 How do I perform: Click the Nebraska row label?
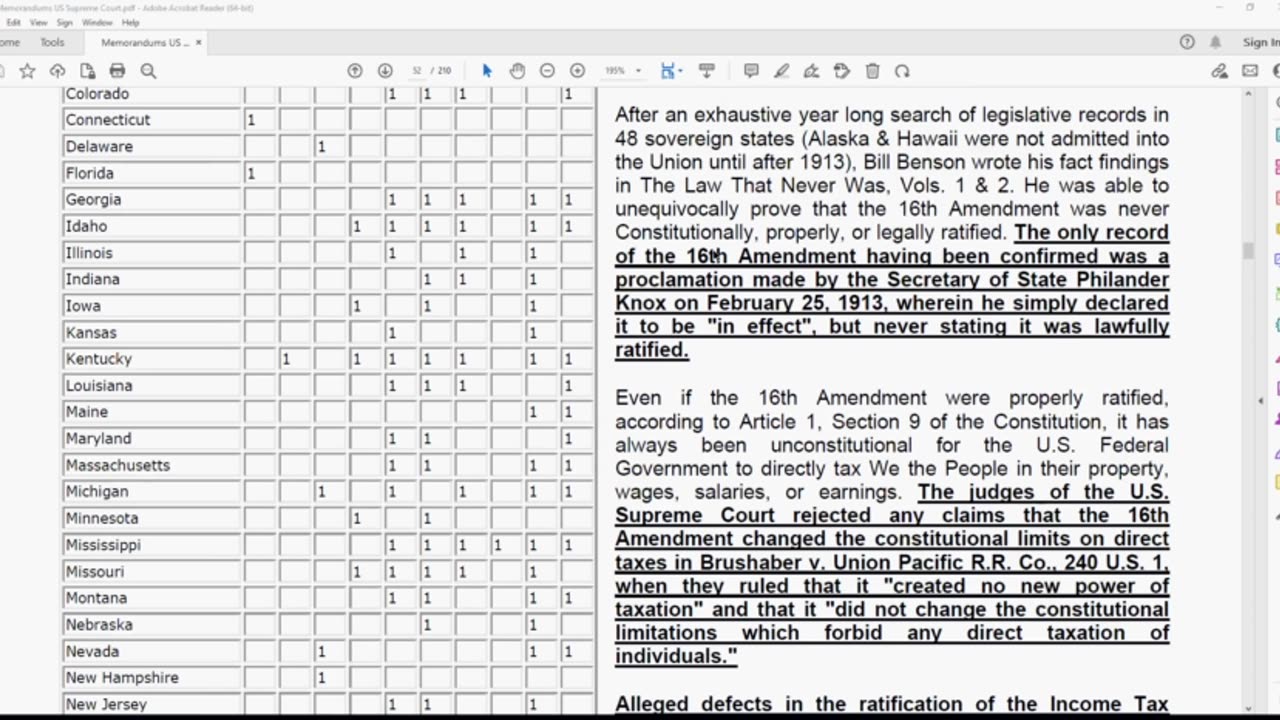click(99, 624)
